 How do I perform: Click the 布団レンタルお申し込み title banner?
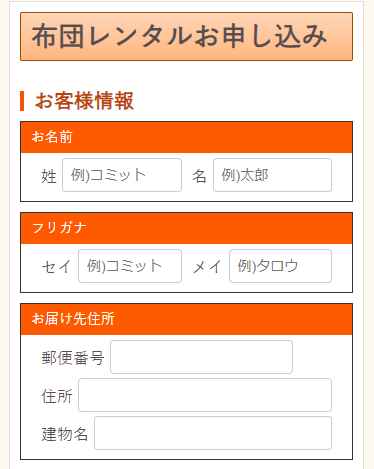186,37
